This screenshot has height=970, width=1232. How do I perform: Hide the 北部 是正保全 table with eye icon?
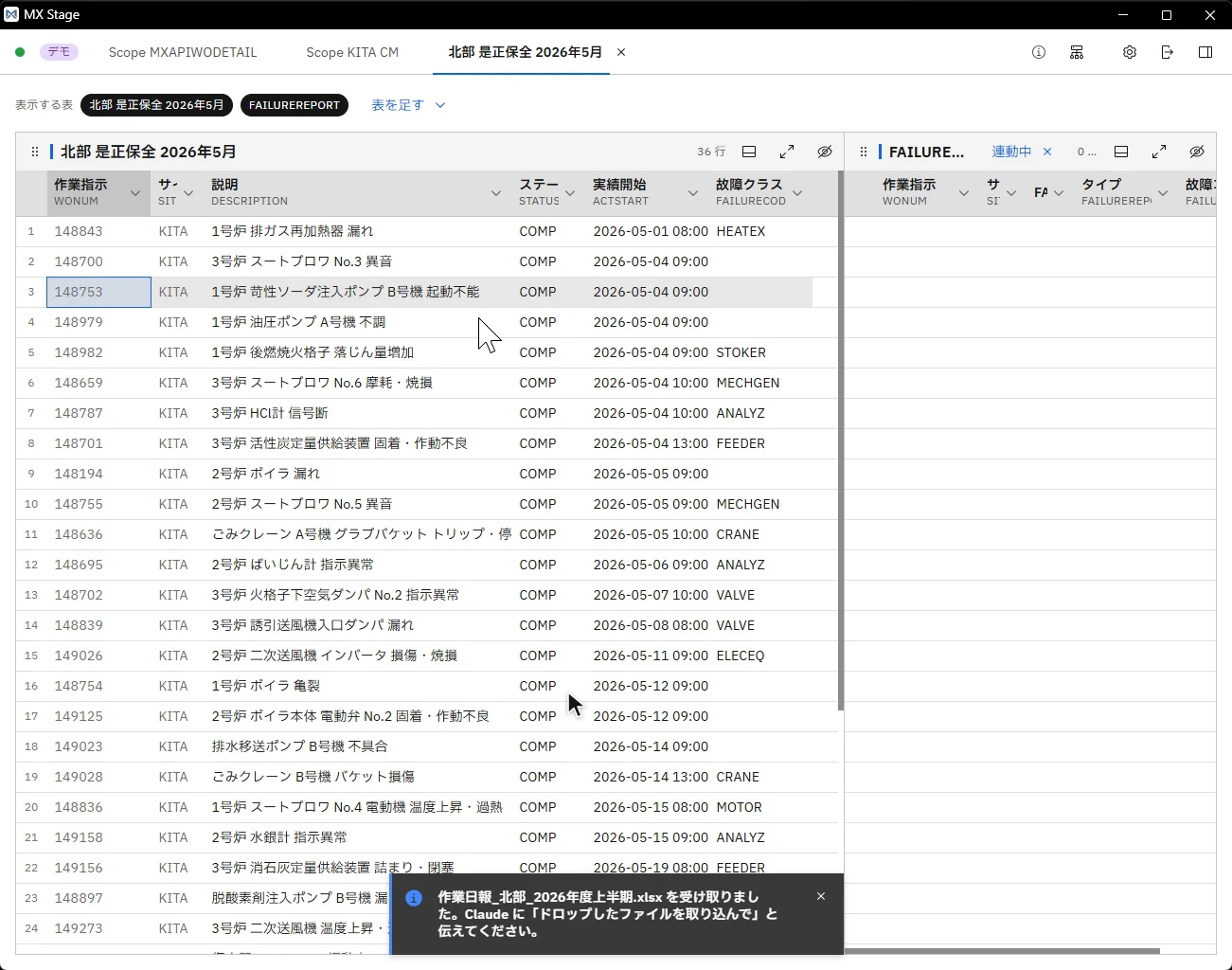click(x=825, y=152)
